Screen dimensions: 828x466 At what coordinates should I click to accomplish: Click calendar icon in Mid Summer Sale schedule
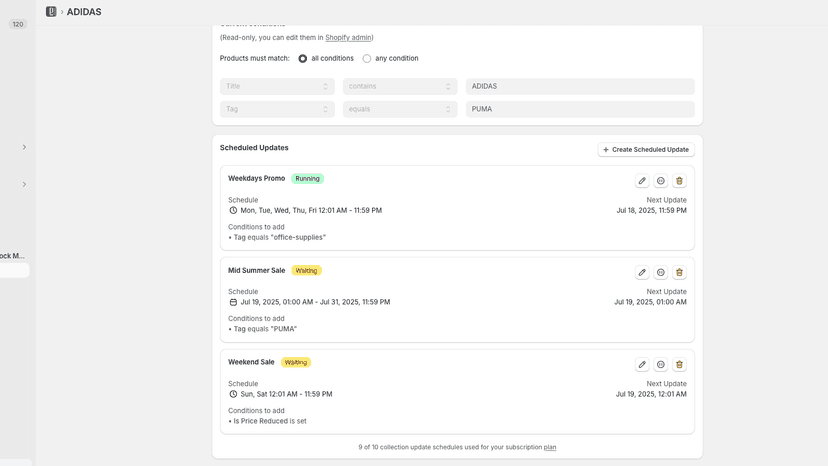pyautogui.click(x=233, y=302)
